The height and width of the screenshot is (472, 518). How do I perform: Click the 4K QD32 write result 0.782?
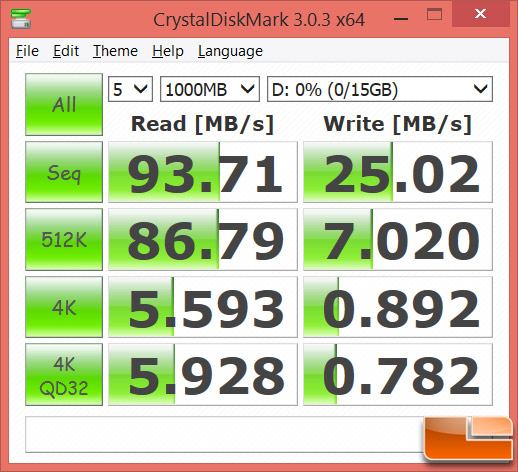pos(398,375)
